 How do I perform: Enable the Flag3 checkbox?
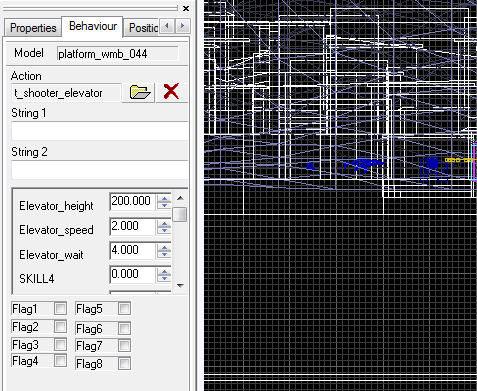[60, 344]
